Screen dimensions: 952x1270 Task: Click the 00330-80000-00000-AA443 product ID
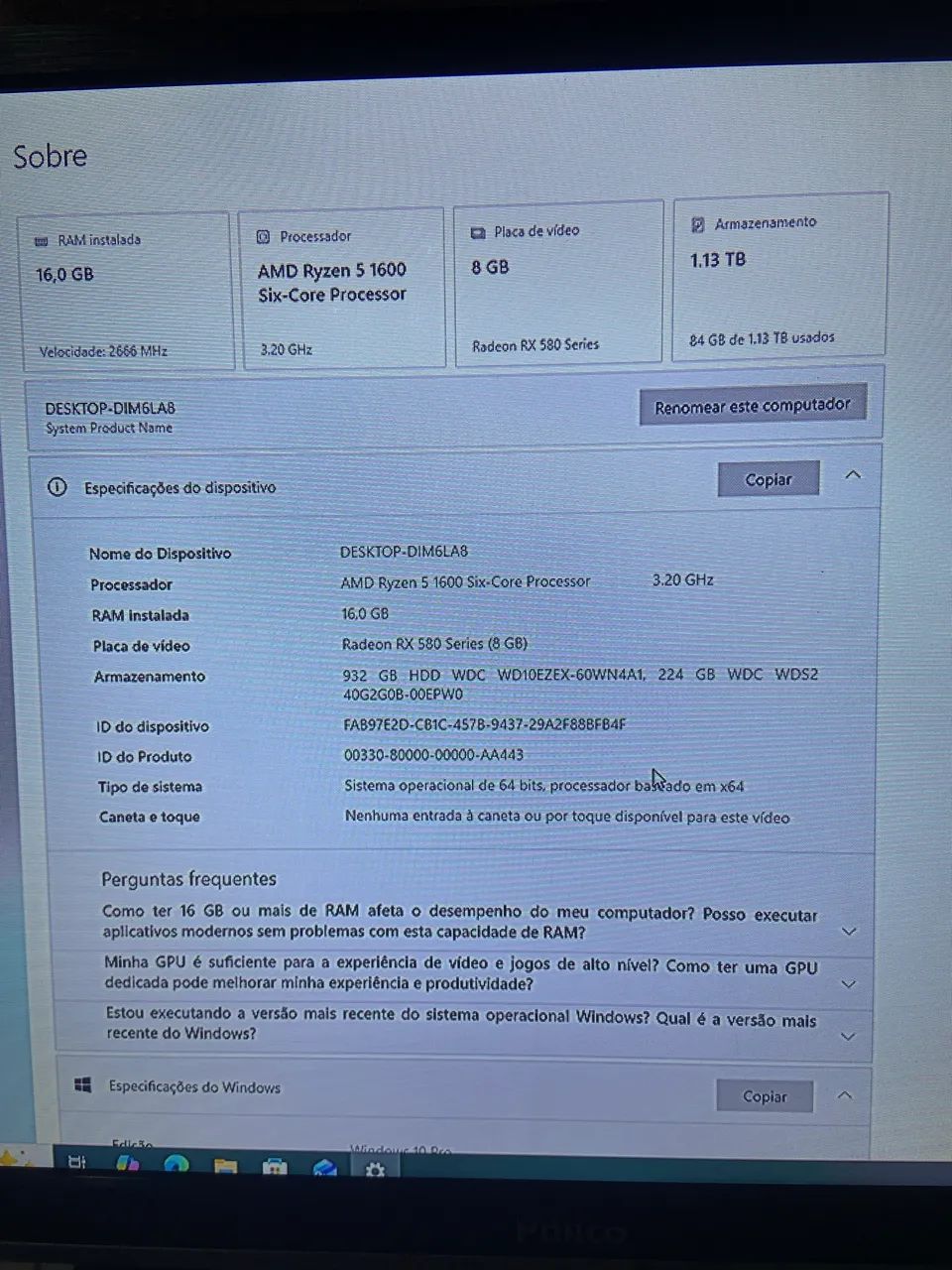click(433, 755)
